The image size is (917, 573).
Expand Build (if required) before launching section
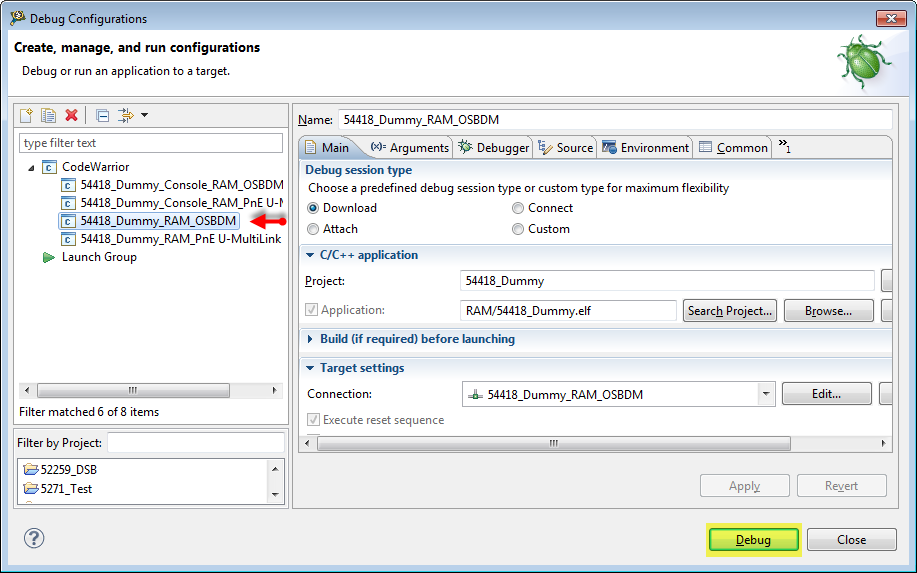[x=310, y=339]
